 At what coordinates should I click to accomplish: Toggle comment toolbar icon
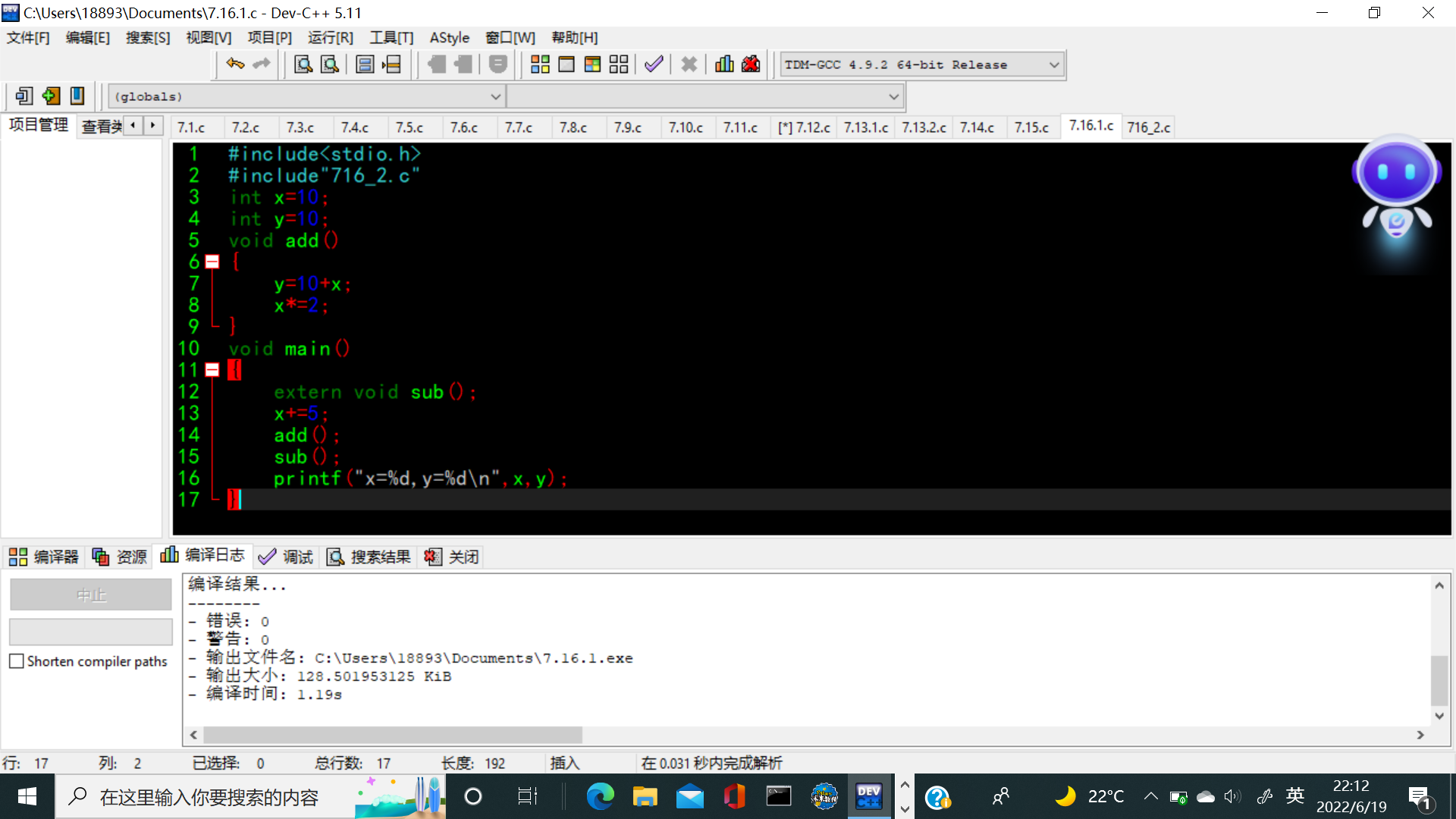(498, 64)
